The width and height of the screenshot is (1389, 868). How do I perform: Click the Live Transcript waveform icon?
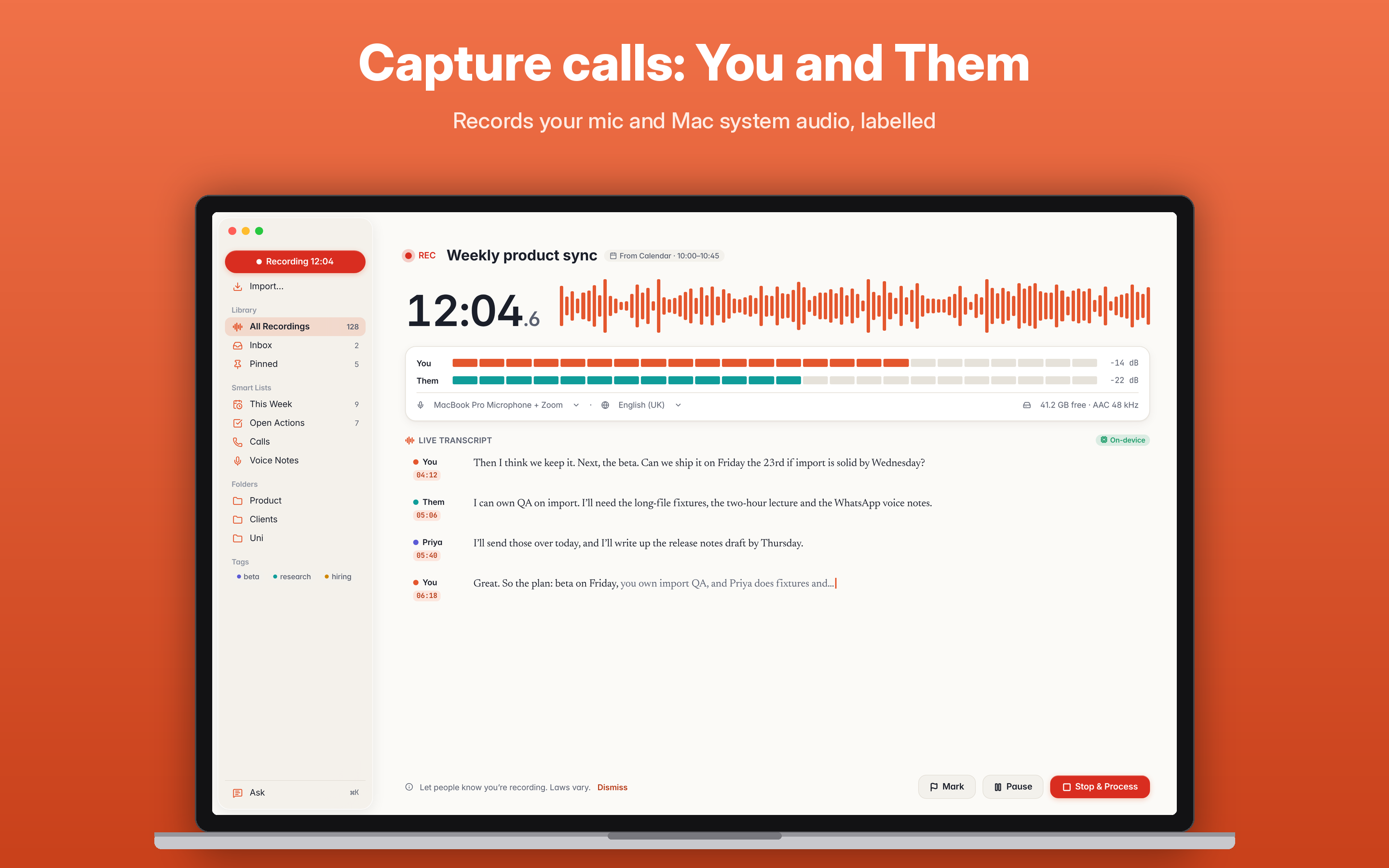[410, 440]
